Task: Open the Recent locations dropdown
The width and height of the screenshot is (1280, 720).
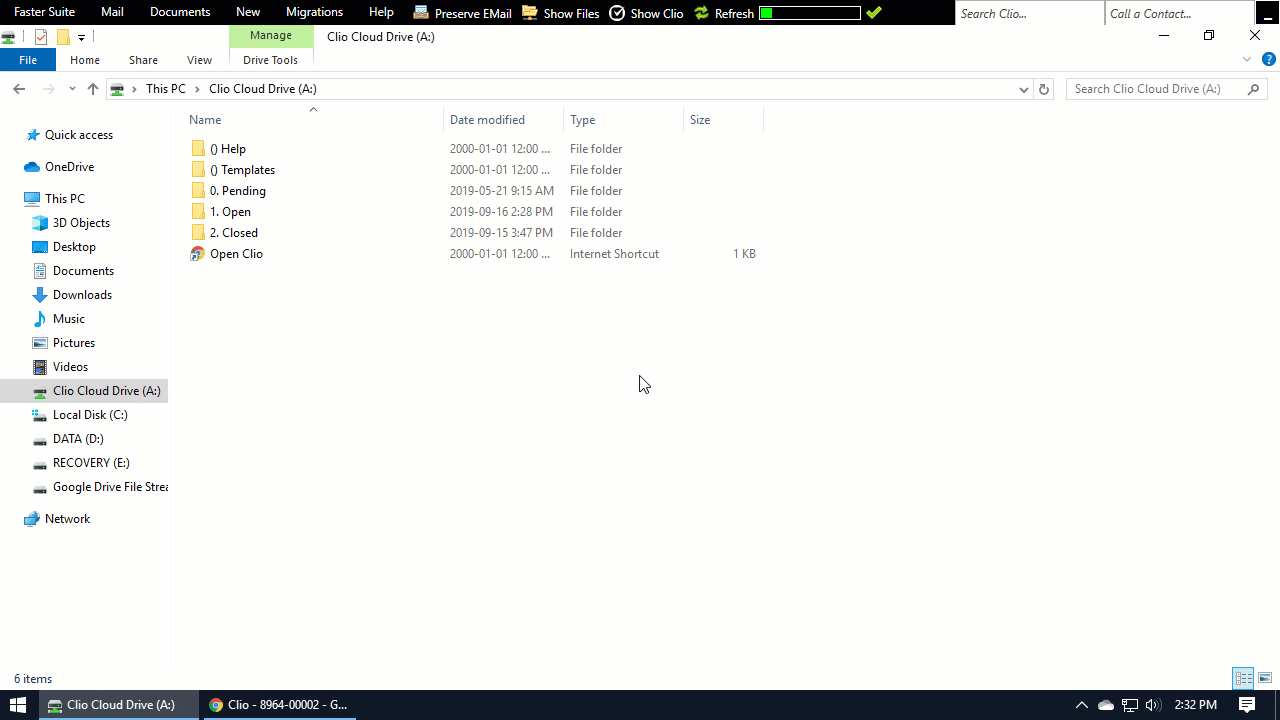Action: click(x=72, y=89)
